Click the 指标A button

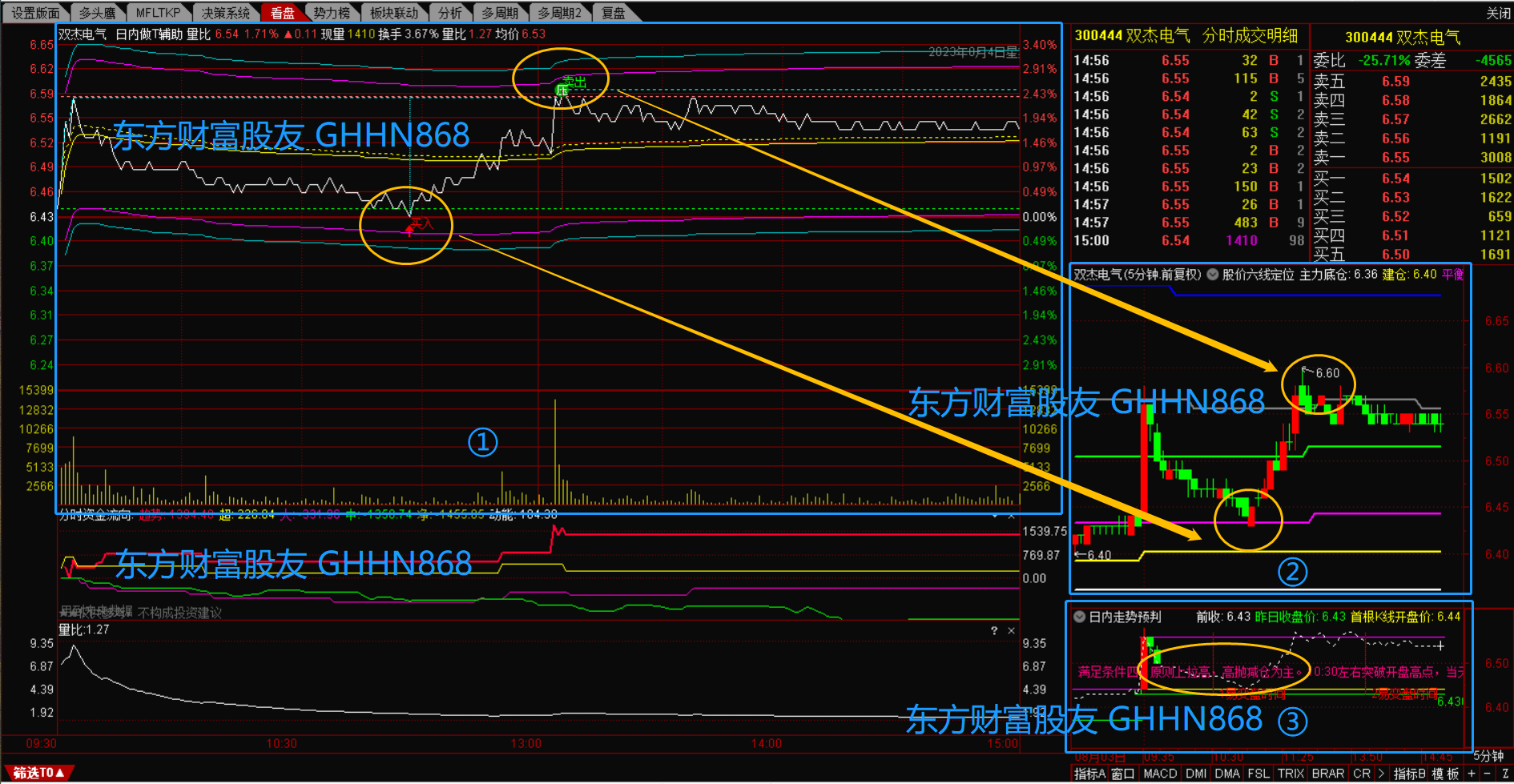pos(1089,774)
